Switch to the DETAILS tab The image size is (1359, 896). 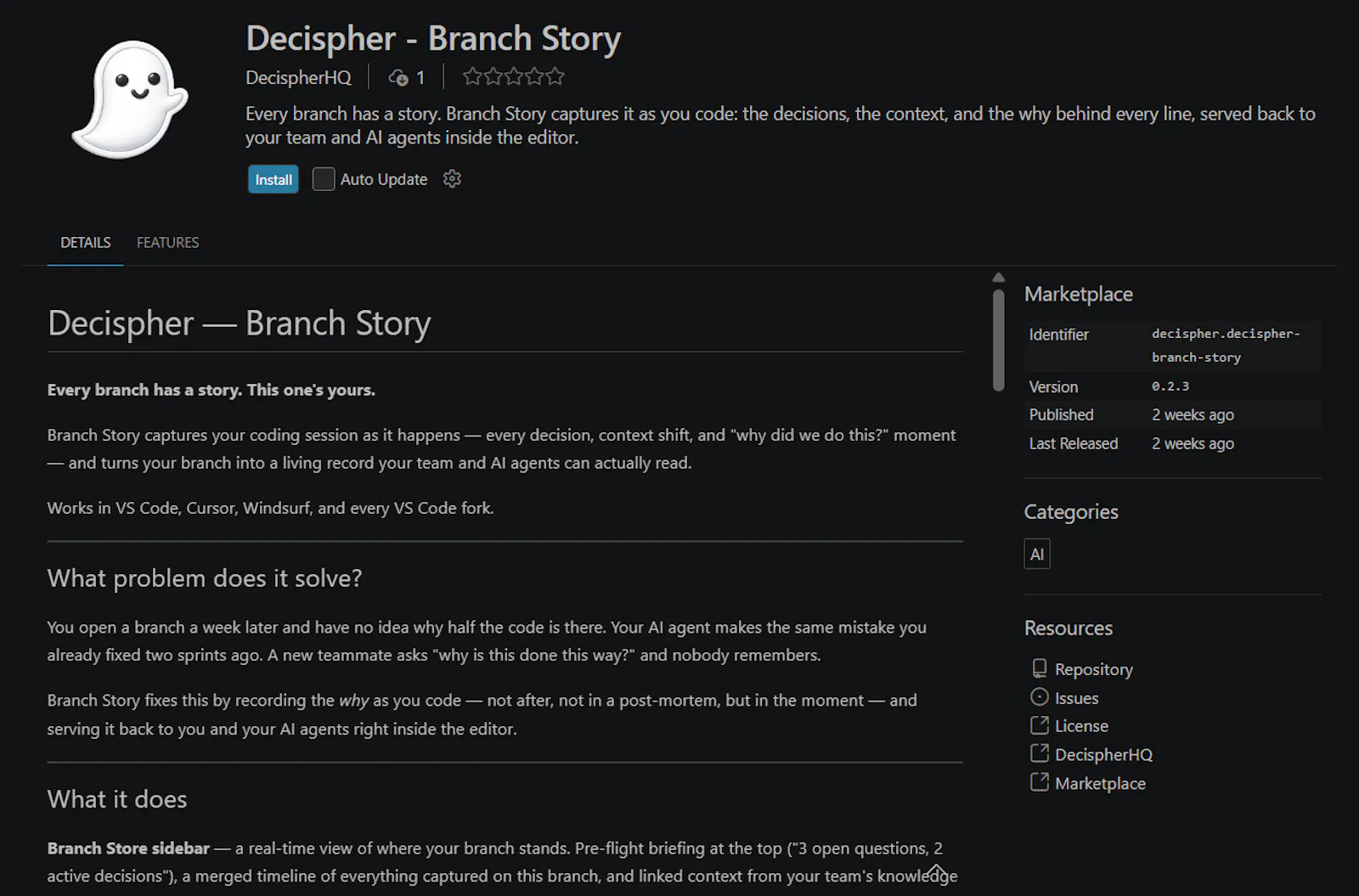tap(85, 243)
